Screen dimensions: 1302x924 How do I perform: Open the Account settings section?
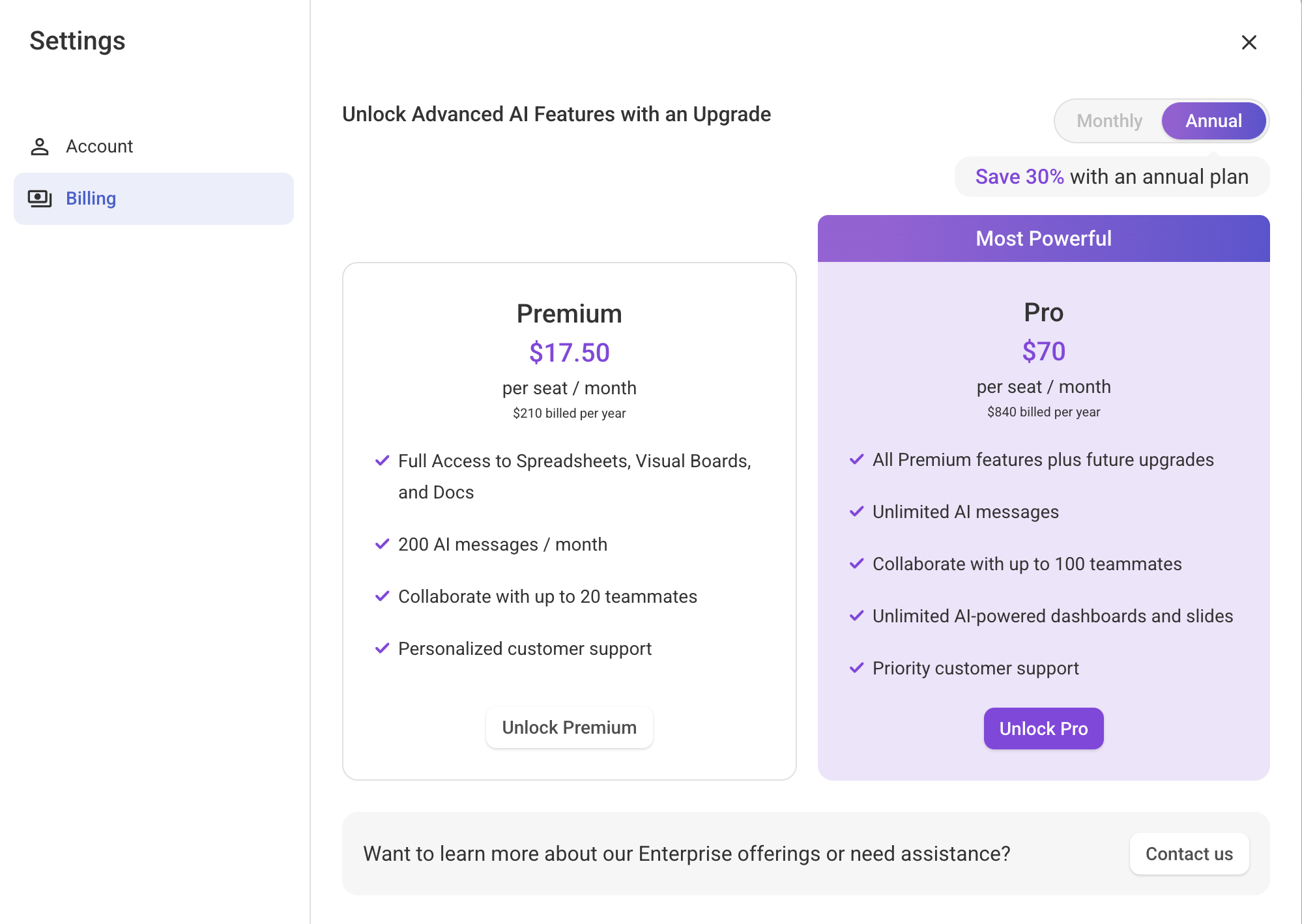[99, 147]
